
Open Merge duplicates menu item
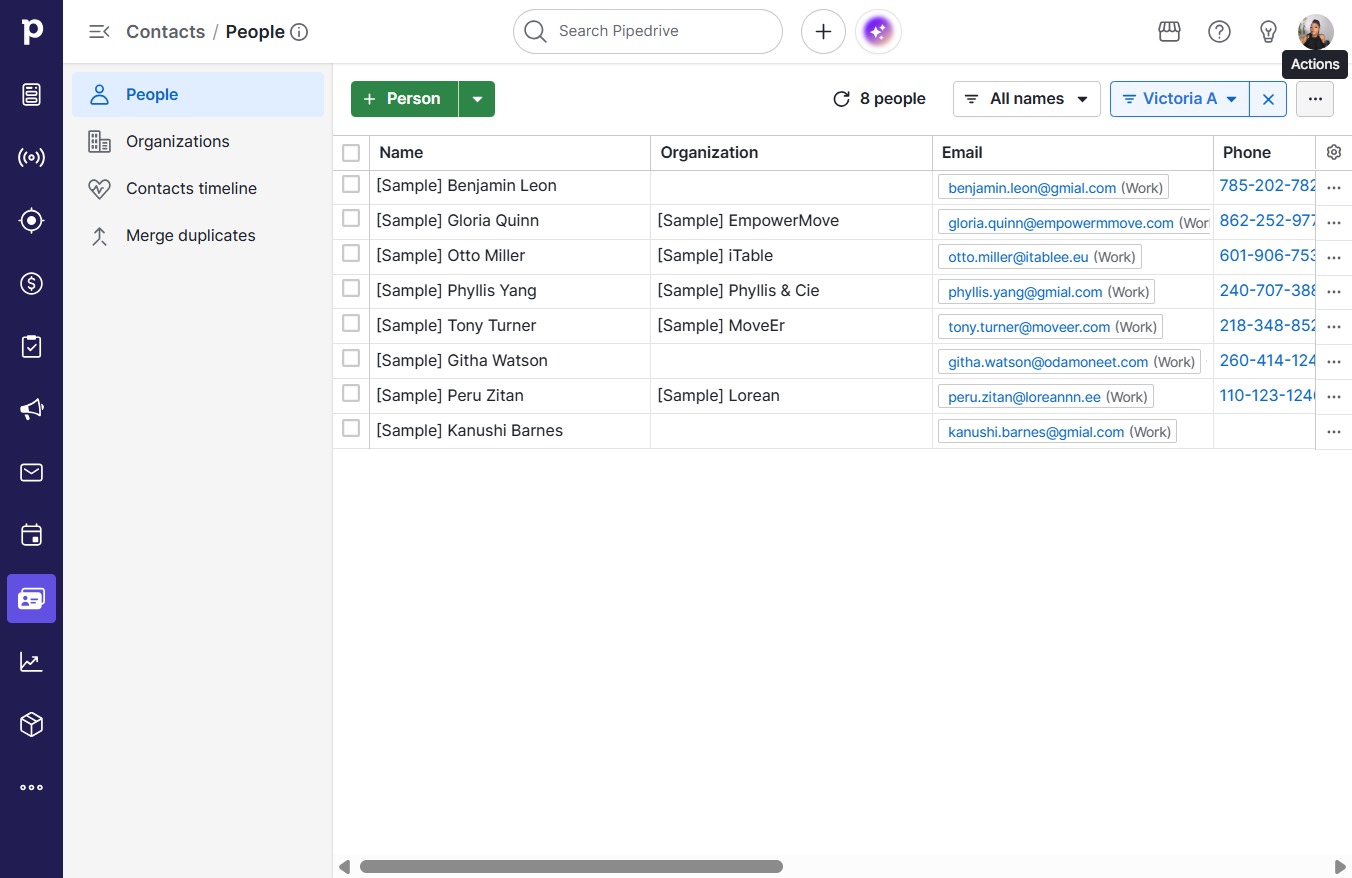[198, 236]
